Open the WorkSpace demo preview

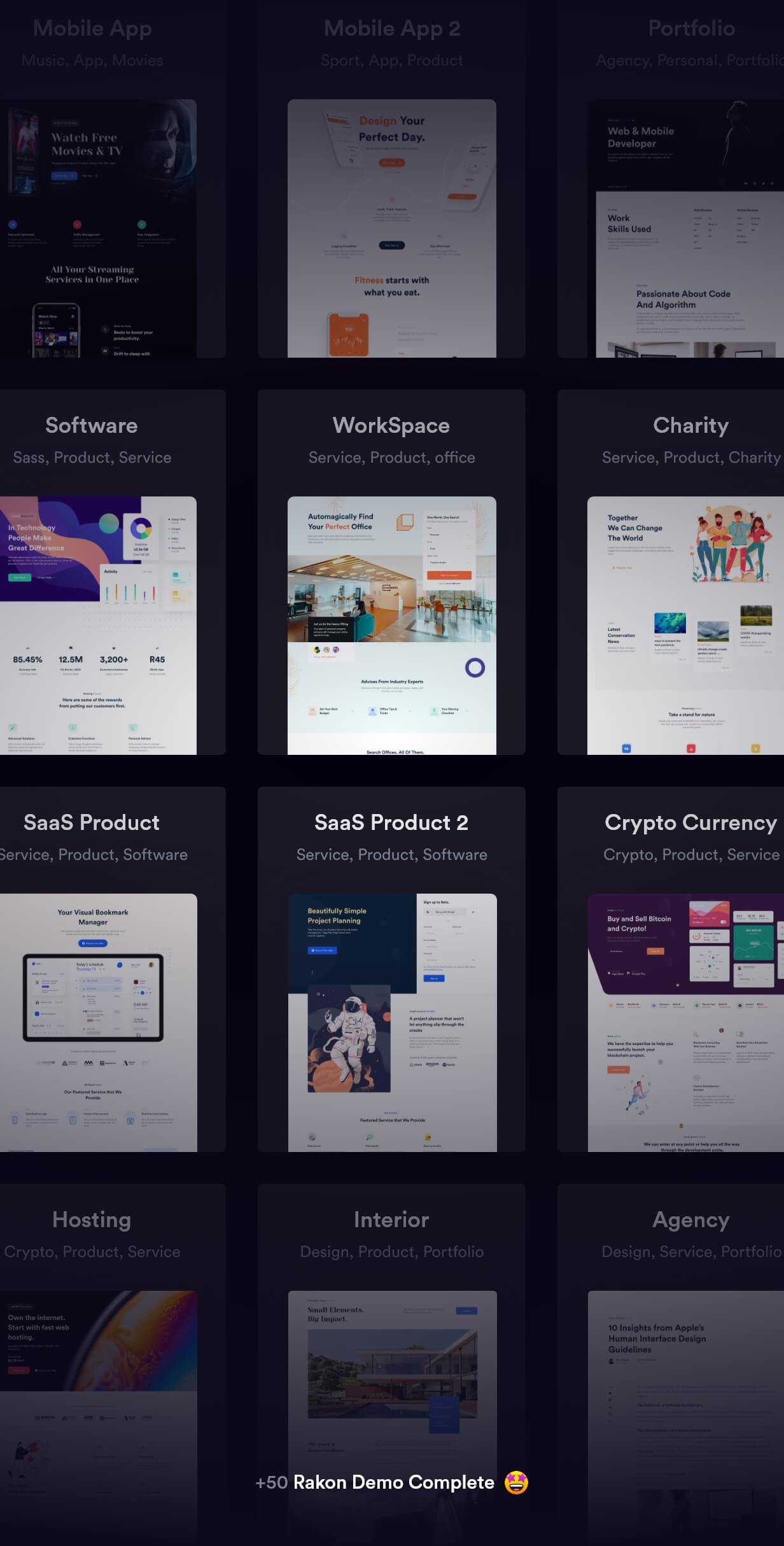click(392, 626)
